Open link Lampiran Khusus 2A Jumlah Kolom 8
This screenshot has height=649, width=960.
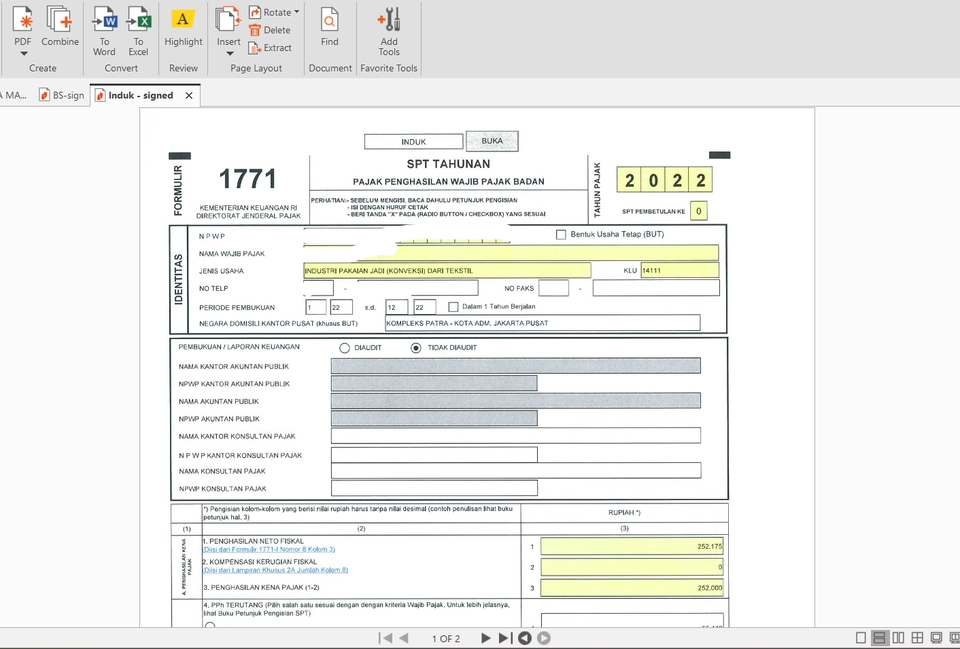click(x=276, y=570)
